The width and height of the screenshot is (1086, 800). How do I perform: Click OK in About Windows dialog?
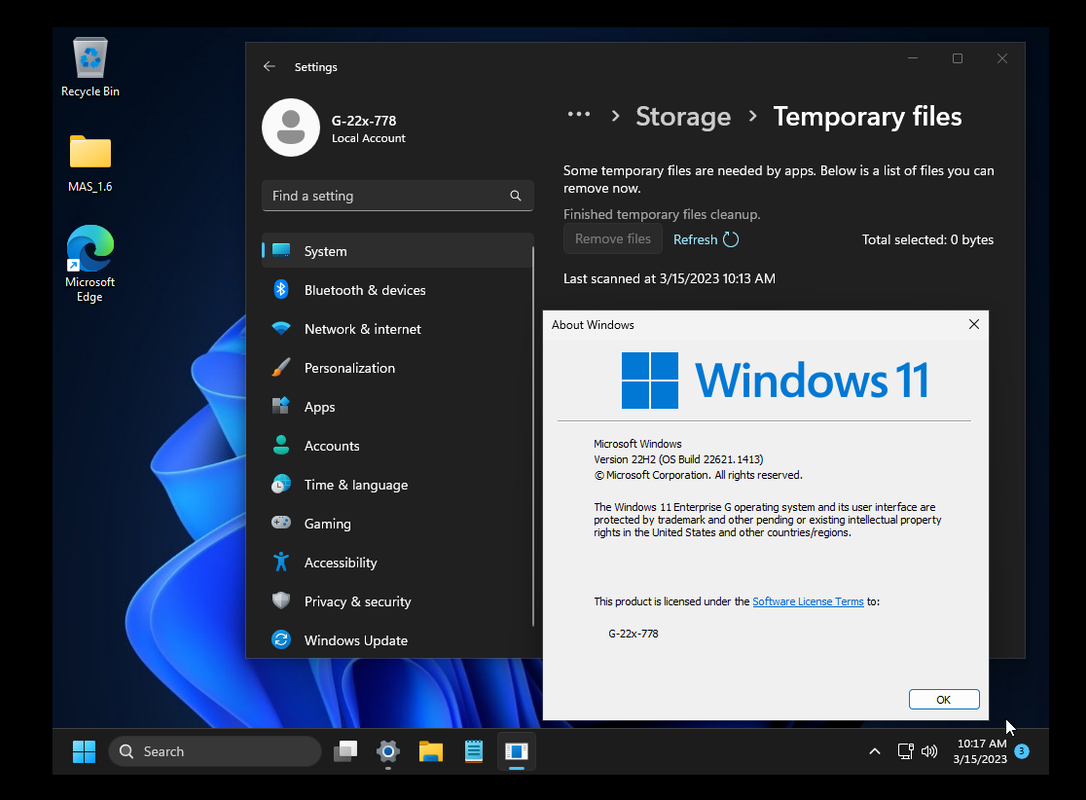coord(944,700)
